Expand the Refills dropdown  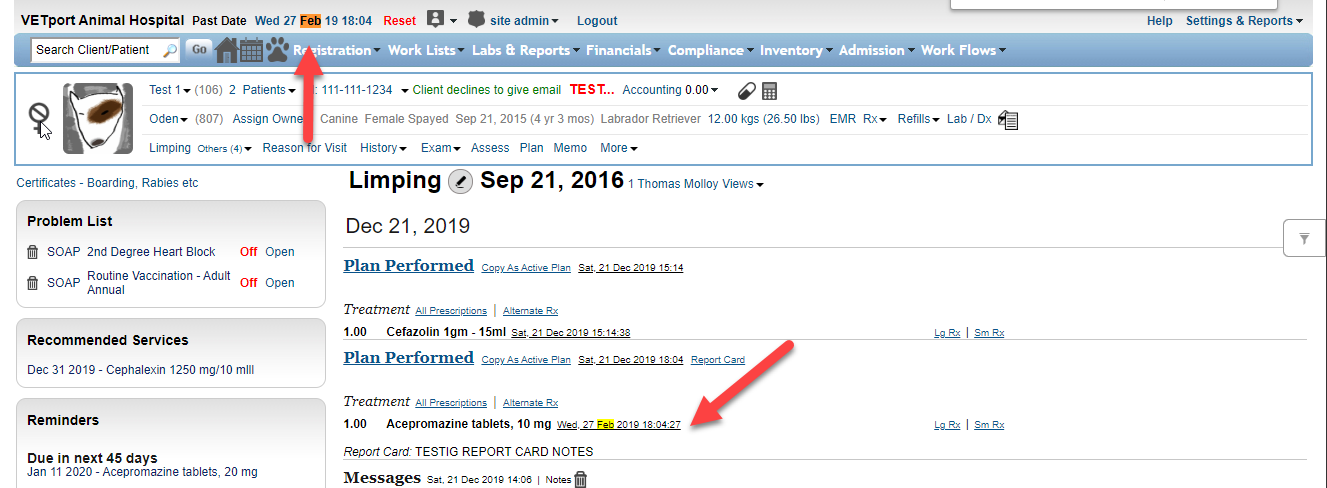point(919,119)
